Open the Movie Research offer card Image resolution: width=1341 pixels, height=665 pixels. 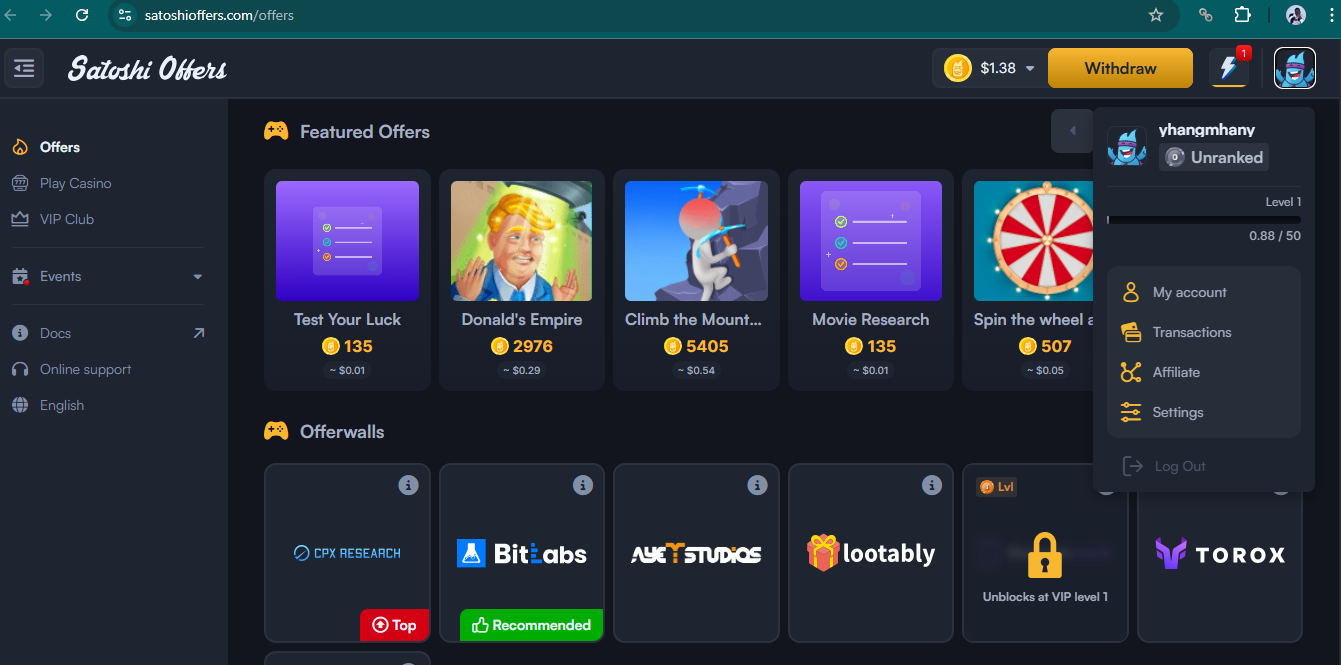[871, 280]
